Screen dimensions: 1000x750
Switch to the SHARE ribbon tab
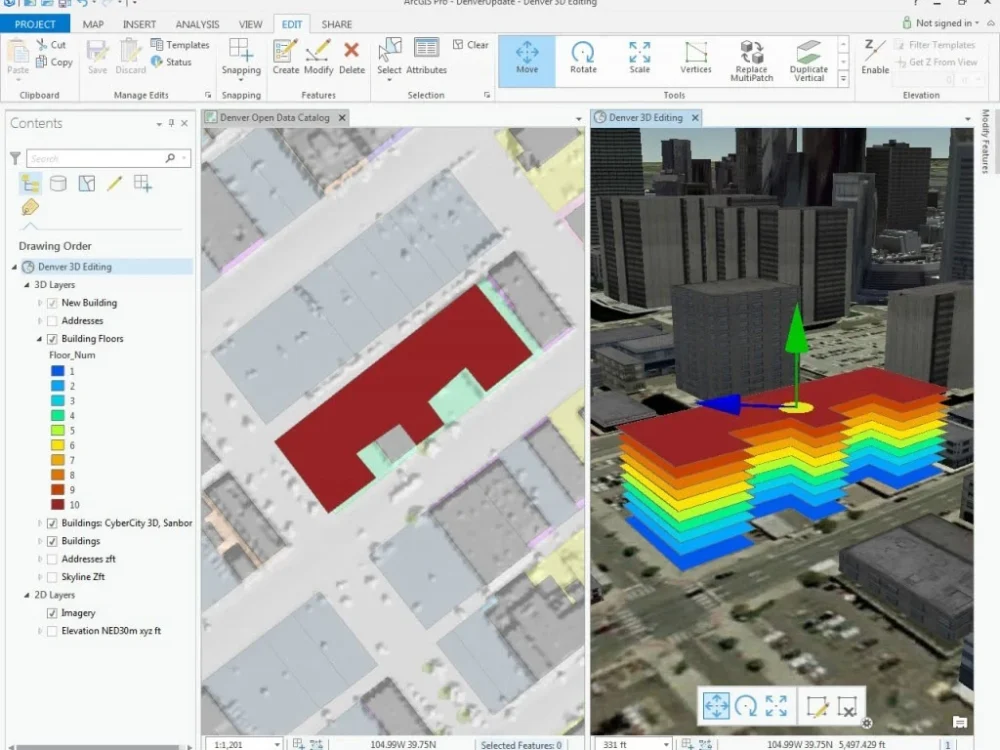tap(337, 23)
